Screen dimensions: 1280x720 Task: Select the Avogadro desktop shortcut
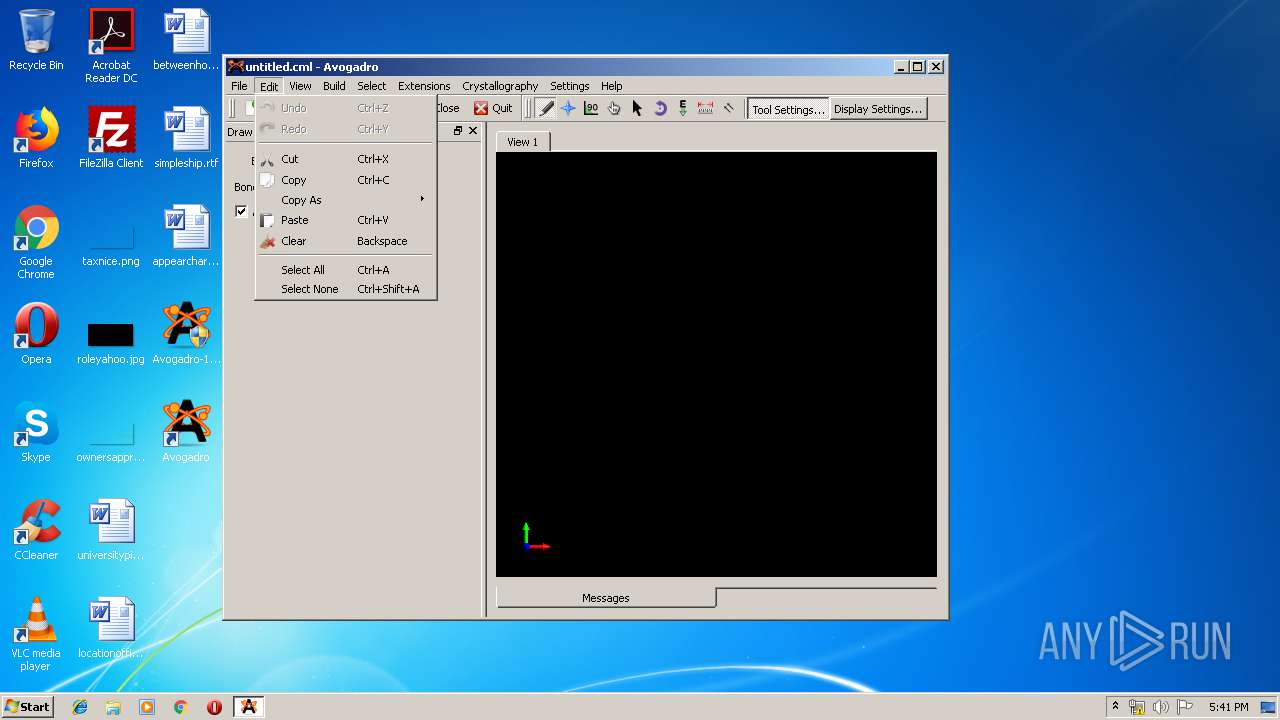pyautogui.click(x=186, y=433)
